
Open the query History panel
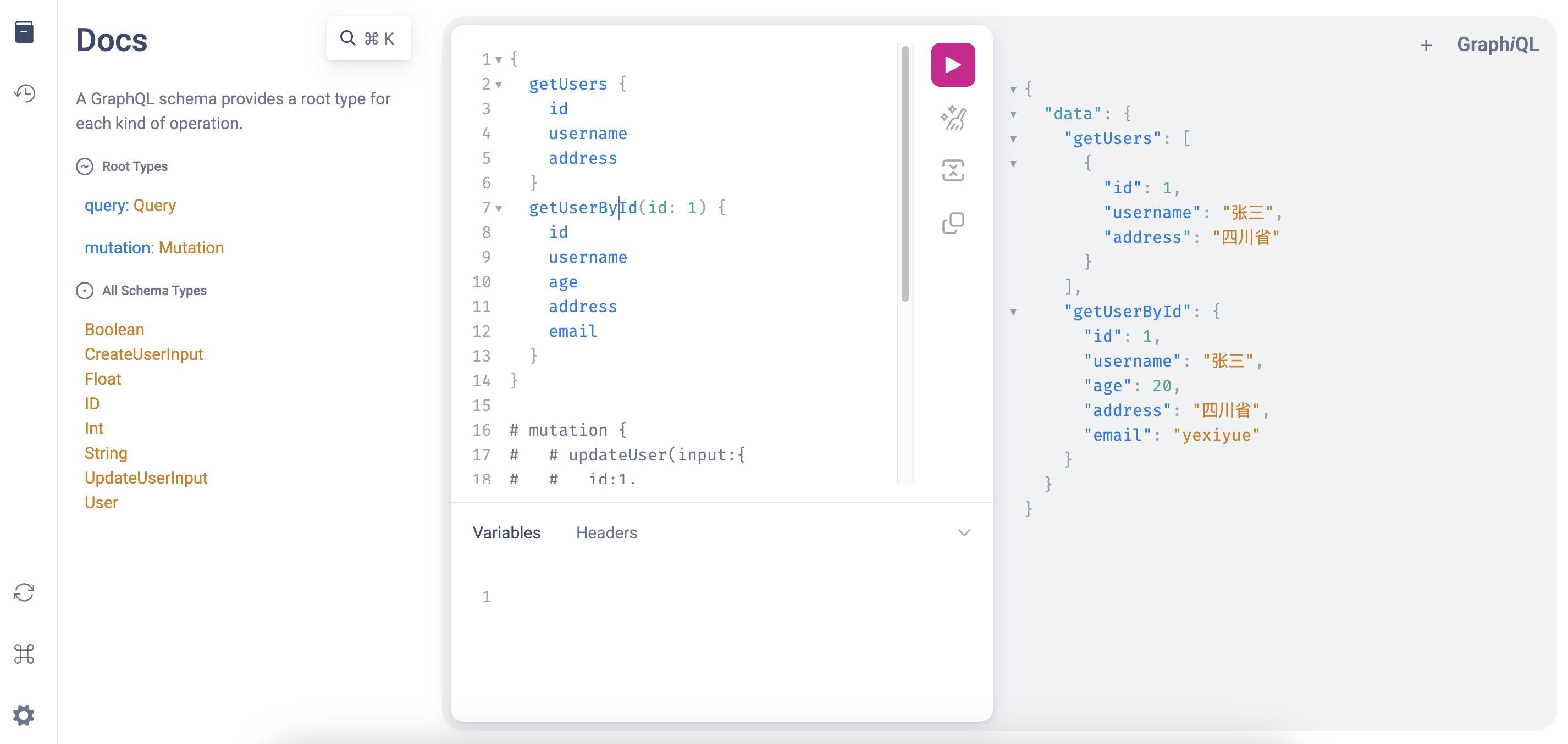pos(24,93)
